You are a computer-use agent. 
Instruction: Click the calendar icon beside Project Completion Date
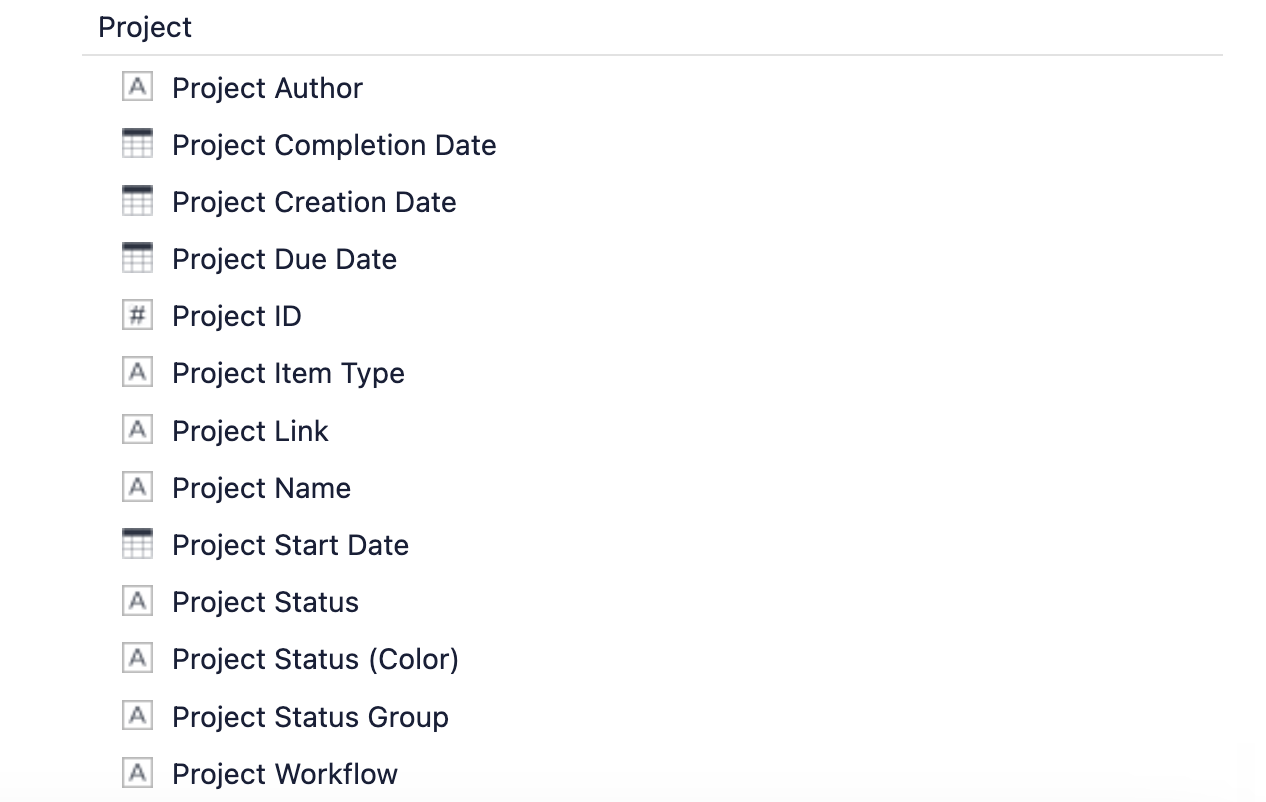coord(137,144)
